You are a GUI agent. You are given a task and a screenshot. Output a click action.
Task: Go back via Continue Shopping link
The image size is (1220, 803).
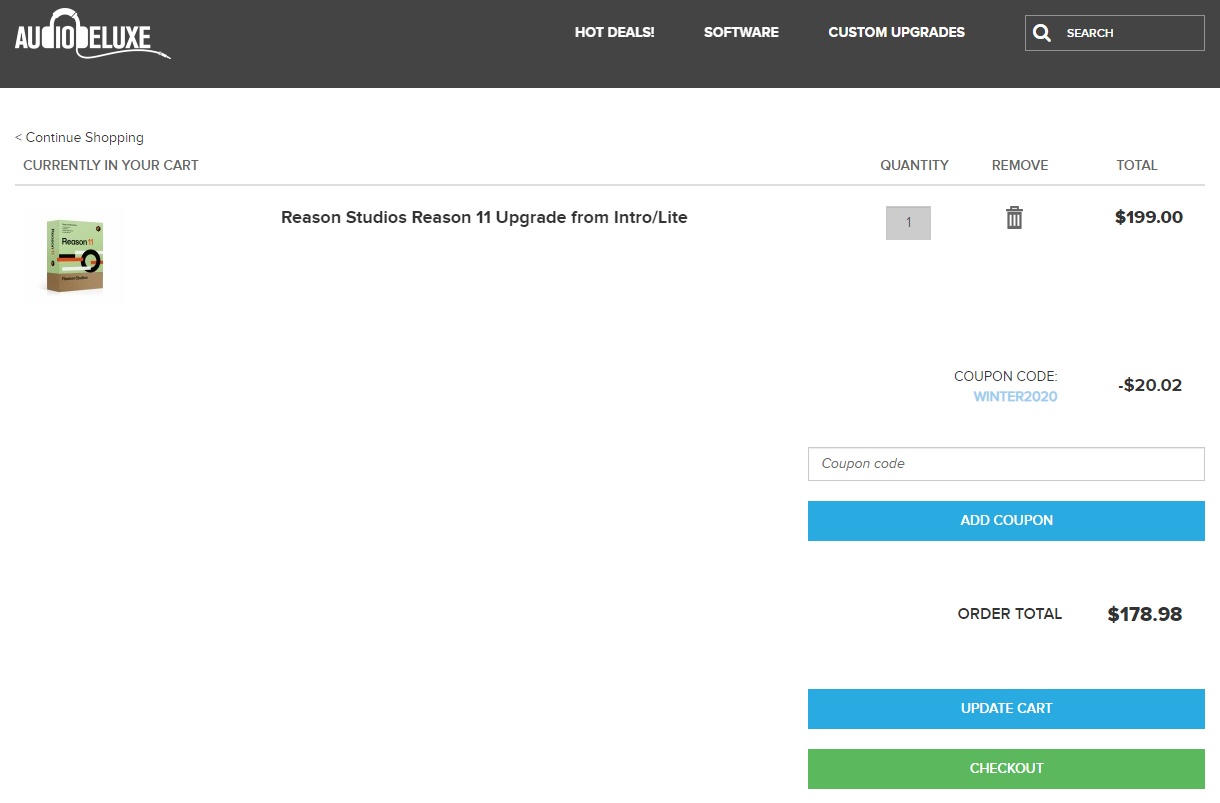[x=79, y=137]
